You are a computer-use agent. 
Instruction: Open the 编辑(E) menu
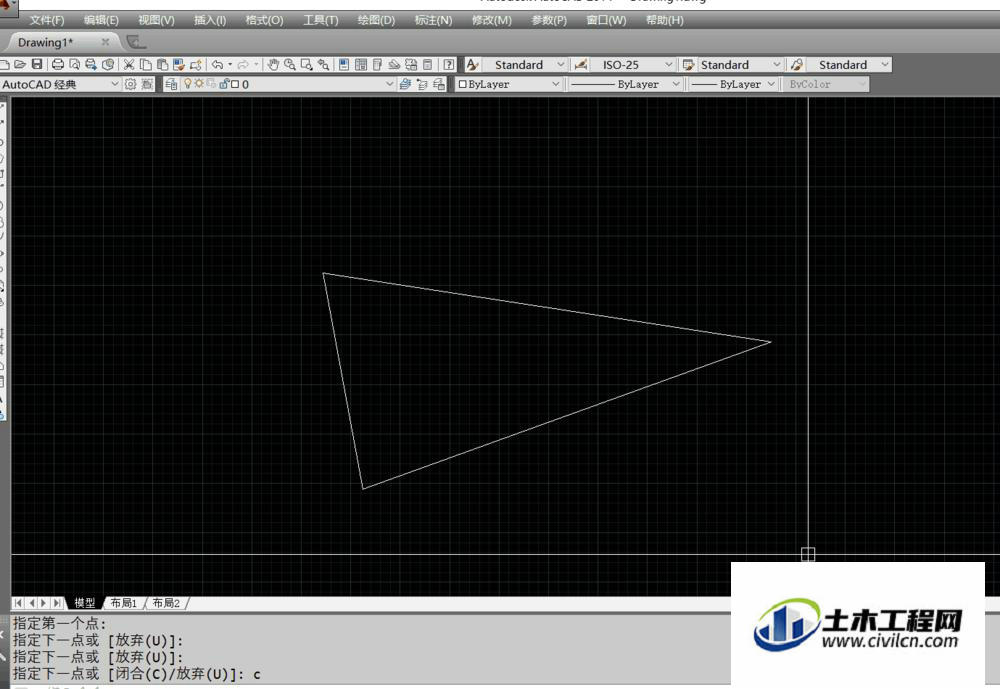pyautogui.click(x=101, y=20)
